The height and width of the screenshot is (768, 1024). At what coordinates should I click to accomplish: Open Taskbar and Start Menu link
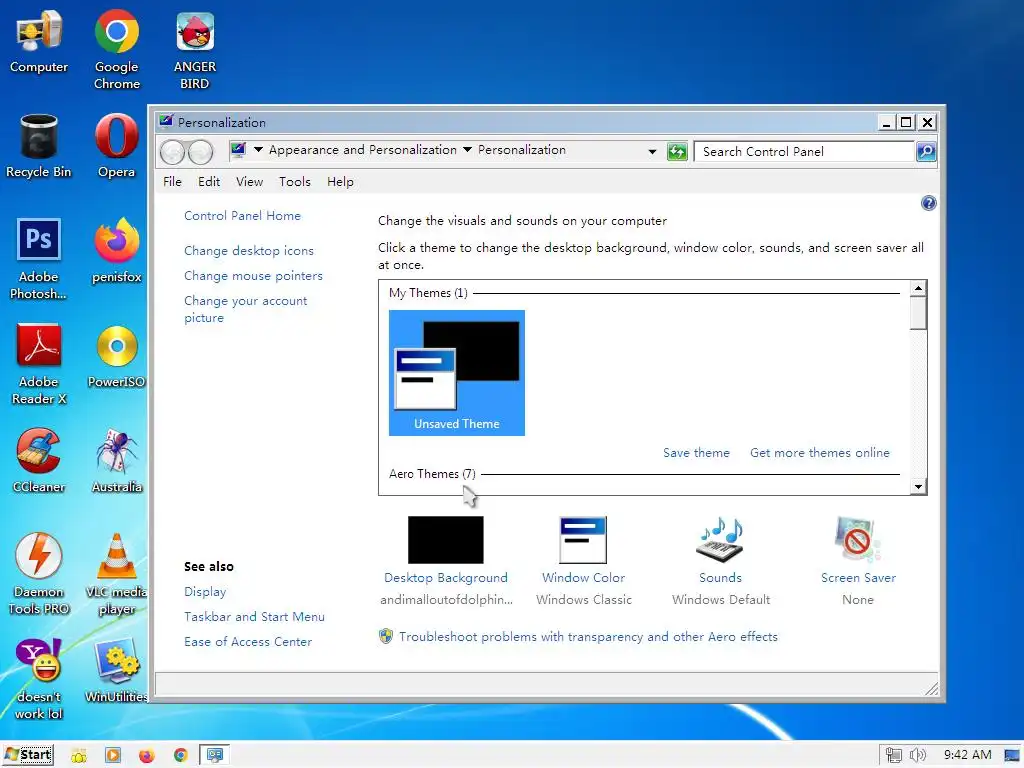(x=254, y=616)
